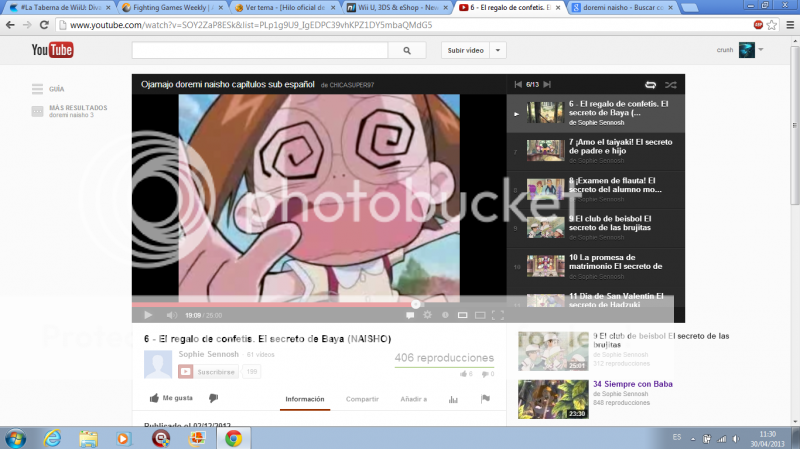Open Internet Explorer from the taskbar
This screenshot has width=800, height=449.
pos(52,438)
